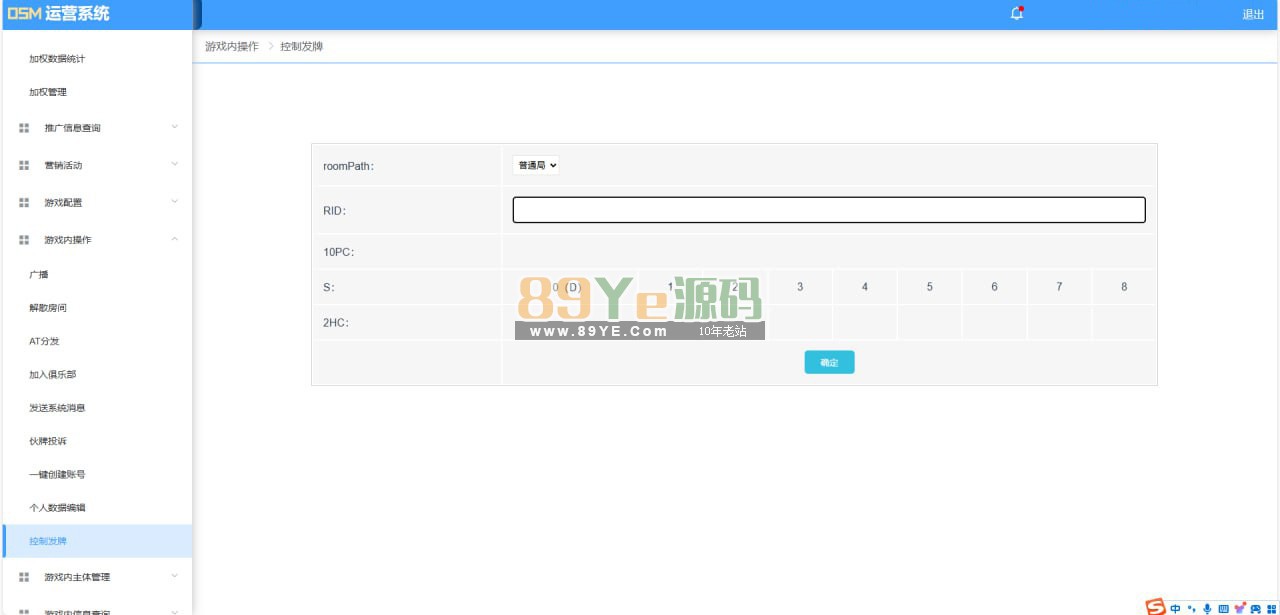Go to 发送系统消息 menu item
This screenshot has height=615, width=1280.
(x=57, y=408)
